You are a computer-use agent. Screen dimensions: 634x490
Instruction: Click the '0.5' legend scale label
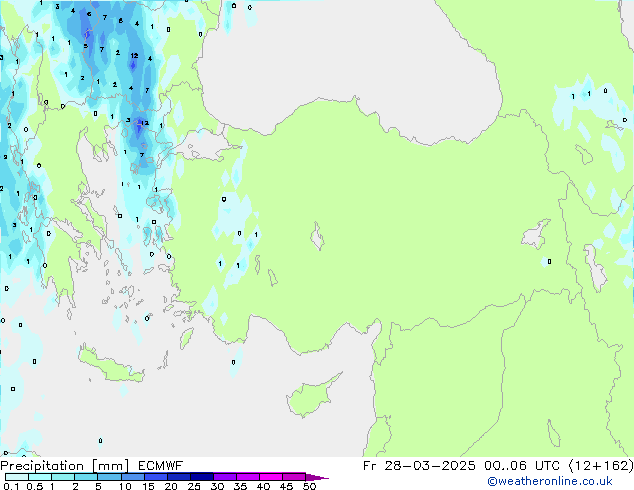point(35,486)
